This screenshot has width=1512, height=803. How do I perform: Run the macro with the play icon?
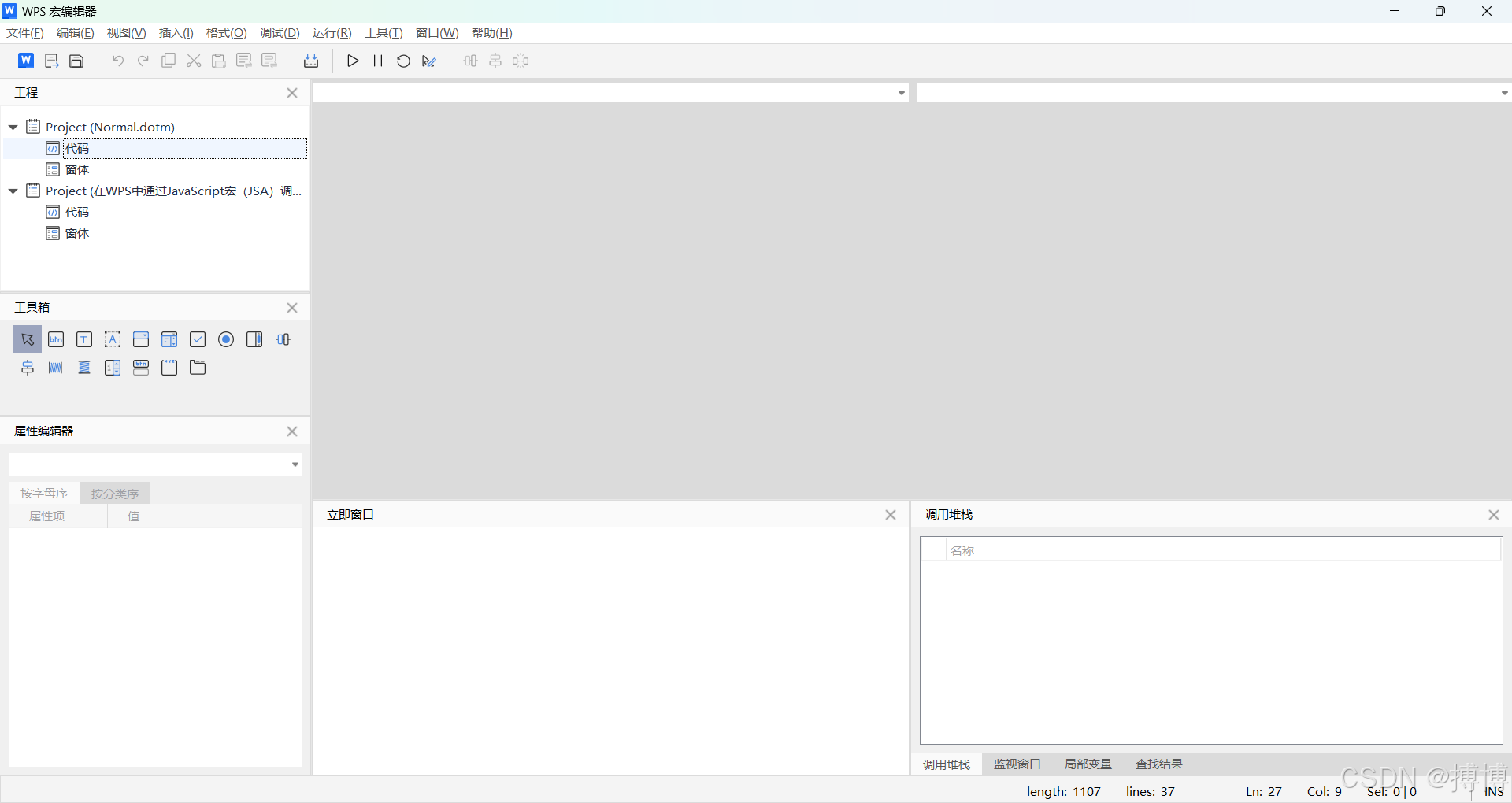353,61
